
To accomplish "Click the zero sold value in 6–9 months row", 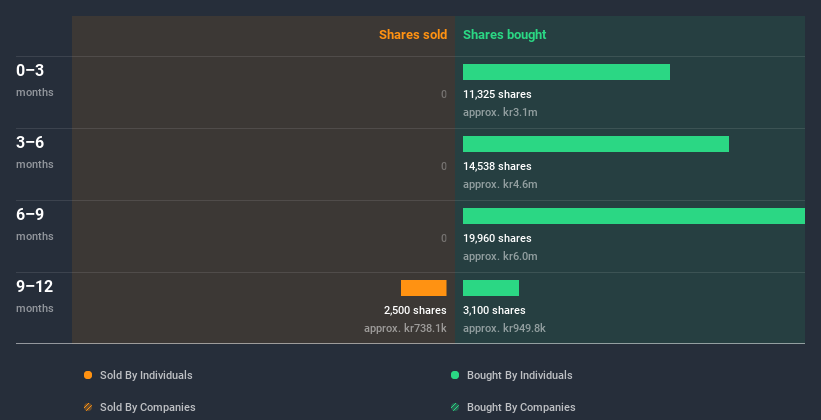I will click(x=444, y=238).
